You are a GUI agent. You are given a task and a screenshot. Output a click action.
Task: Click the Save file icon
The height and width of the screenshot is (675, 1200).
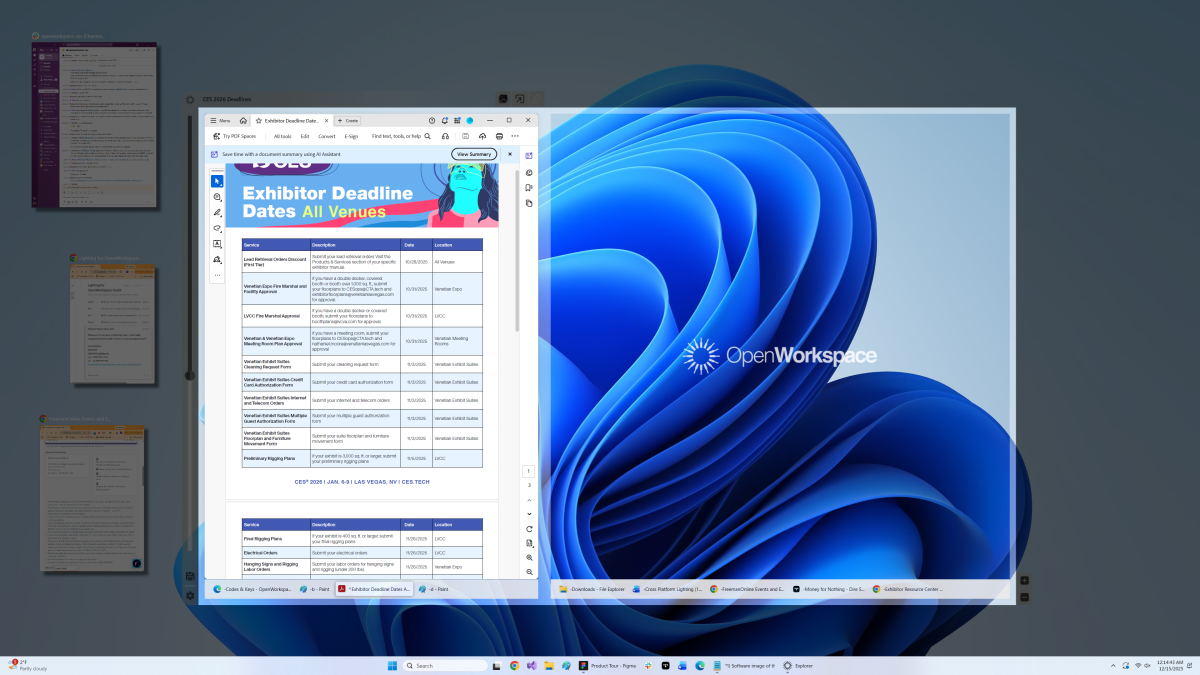point(466,136)
